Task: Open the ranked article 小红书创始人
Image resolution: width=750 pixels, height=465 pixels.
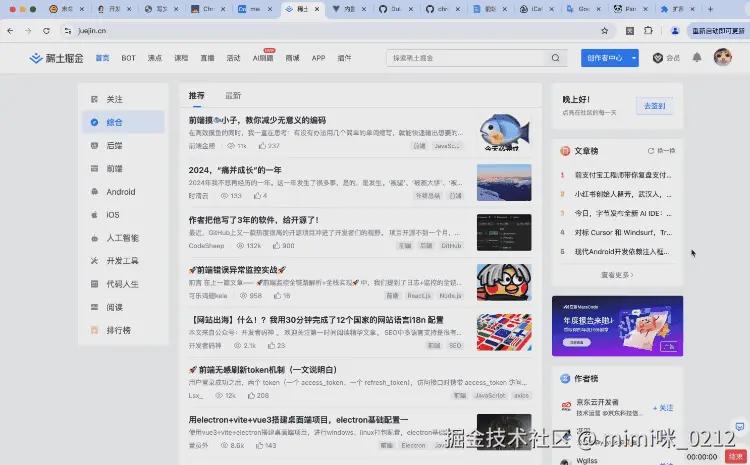Action: pos(623,194)
